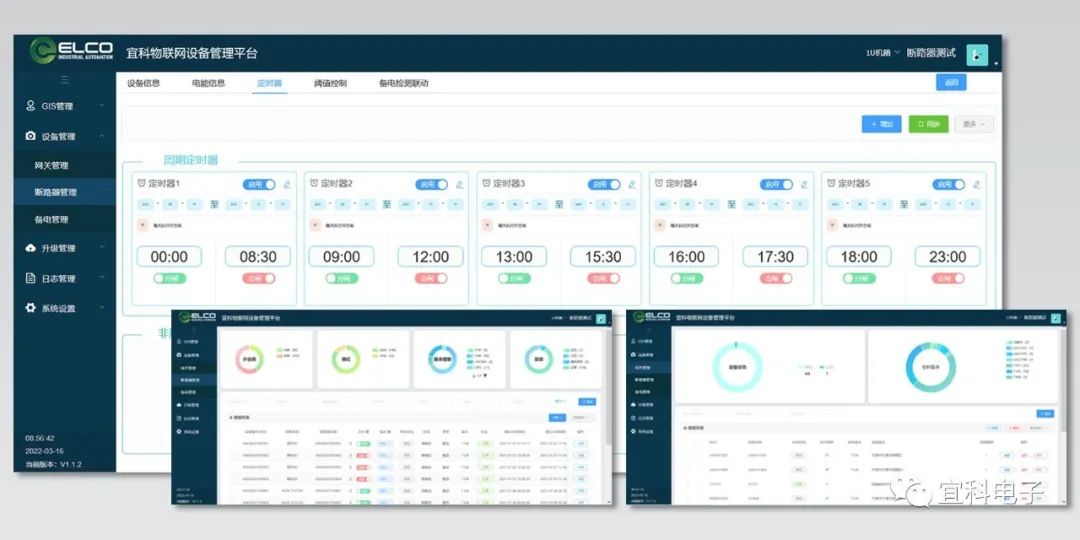Click the edit pencil icon for 定时器3
This screenshot has height=540, width=1080.
tap(633, 184)
